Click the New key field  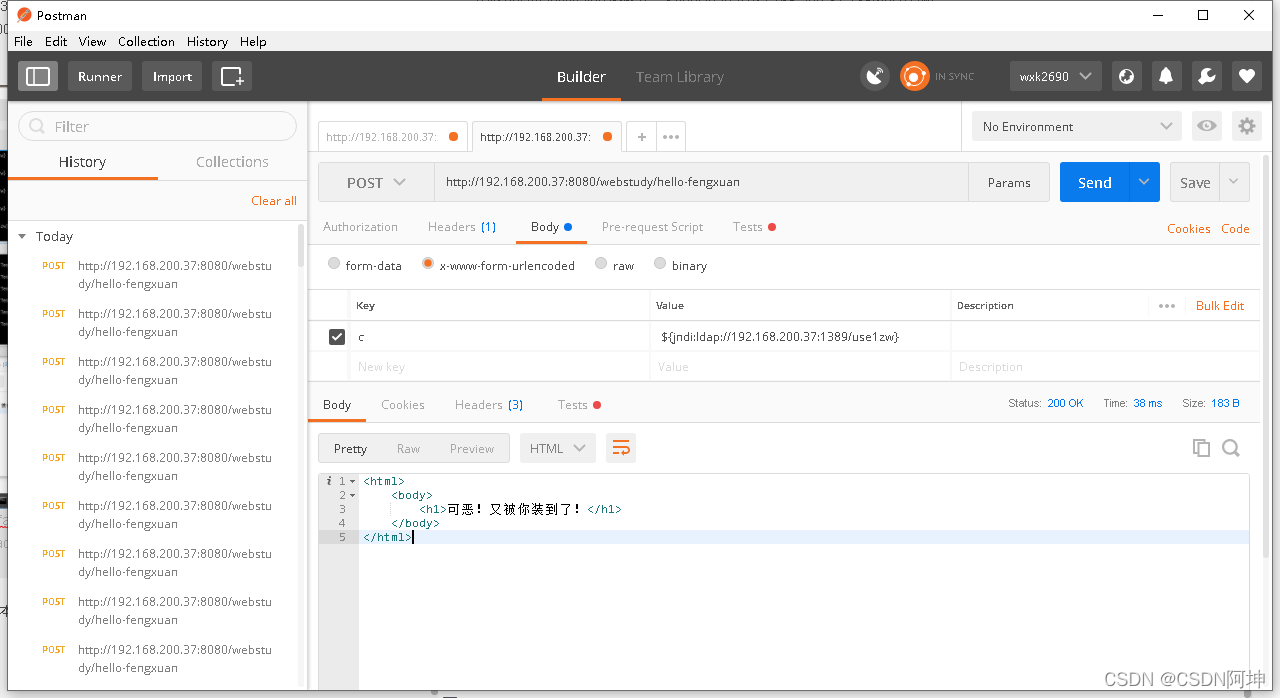tap(500, 367)
